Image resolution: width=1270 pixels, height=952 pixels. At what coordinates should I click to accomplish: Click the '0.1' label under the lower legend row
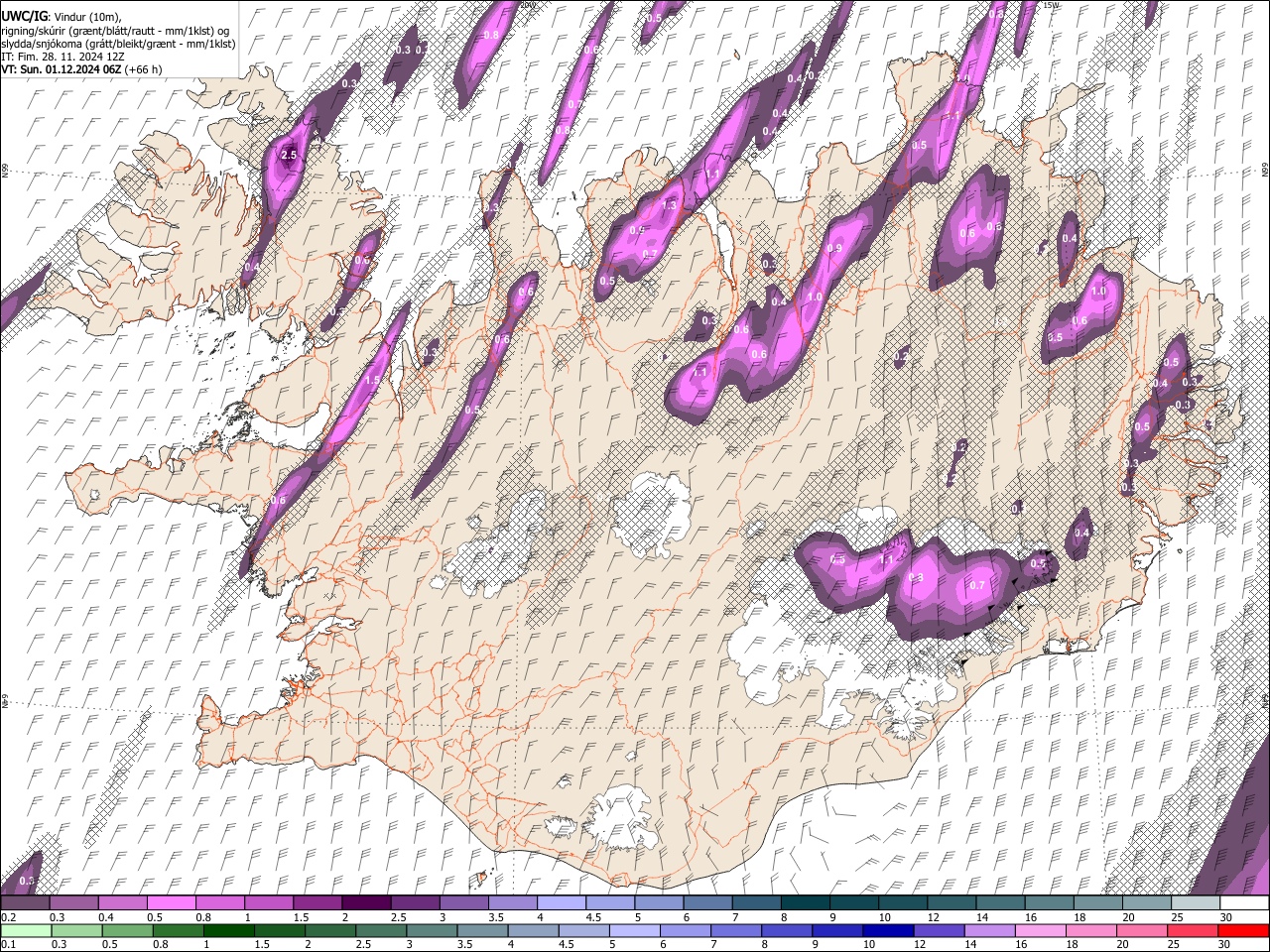point(9,945)
